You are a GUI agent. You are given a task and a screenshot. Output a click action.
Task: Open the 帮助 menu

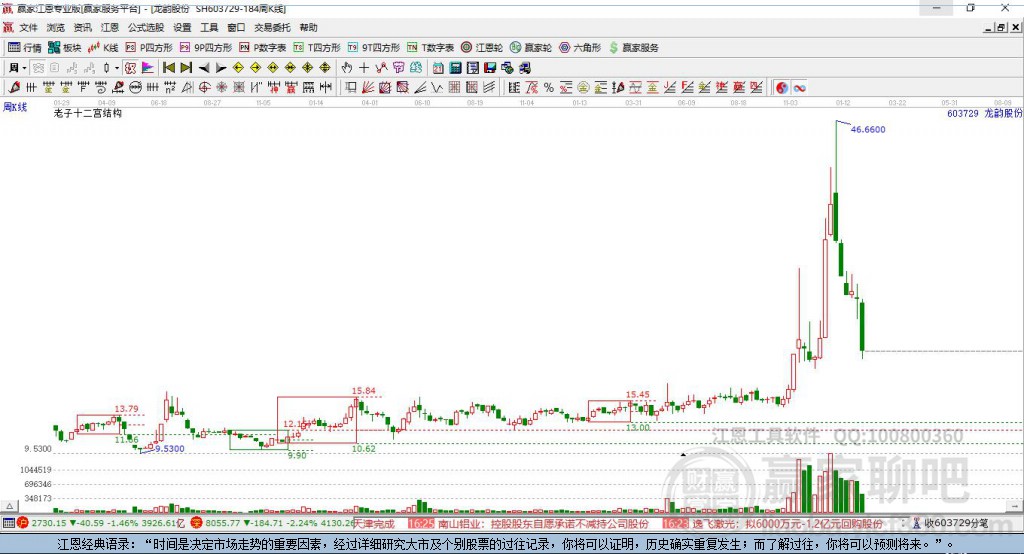tap(308, 27)
